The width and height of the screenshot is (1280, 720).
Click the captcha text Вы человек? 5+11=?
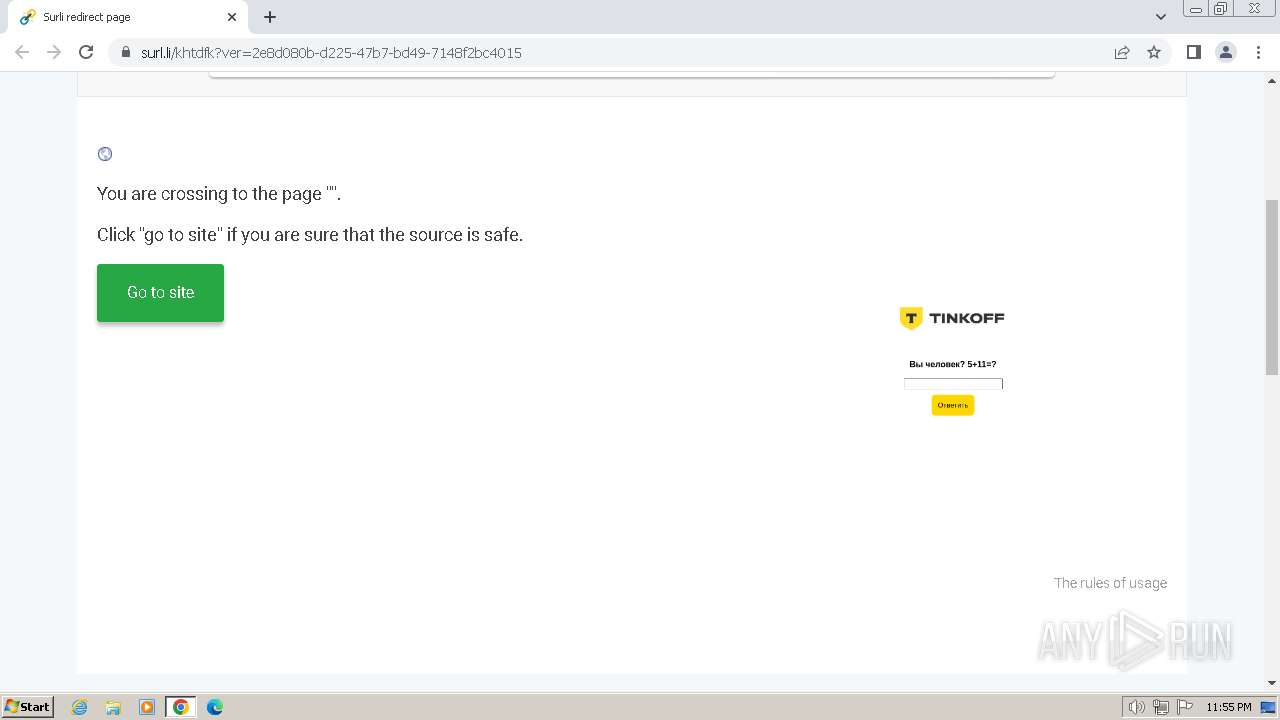(952, 365)
